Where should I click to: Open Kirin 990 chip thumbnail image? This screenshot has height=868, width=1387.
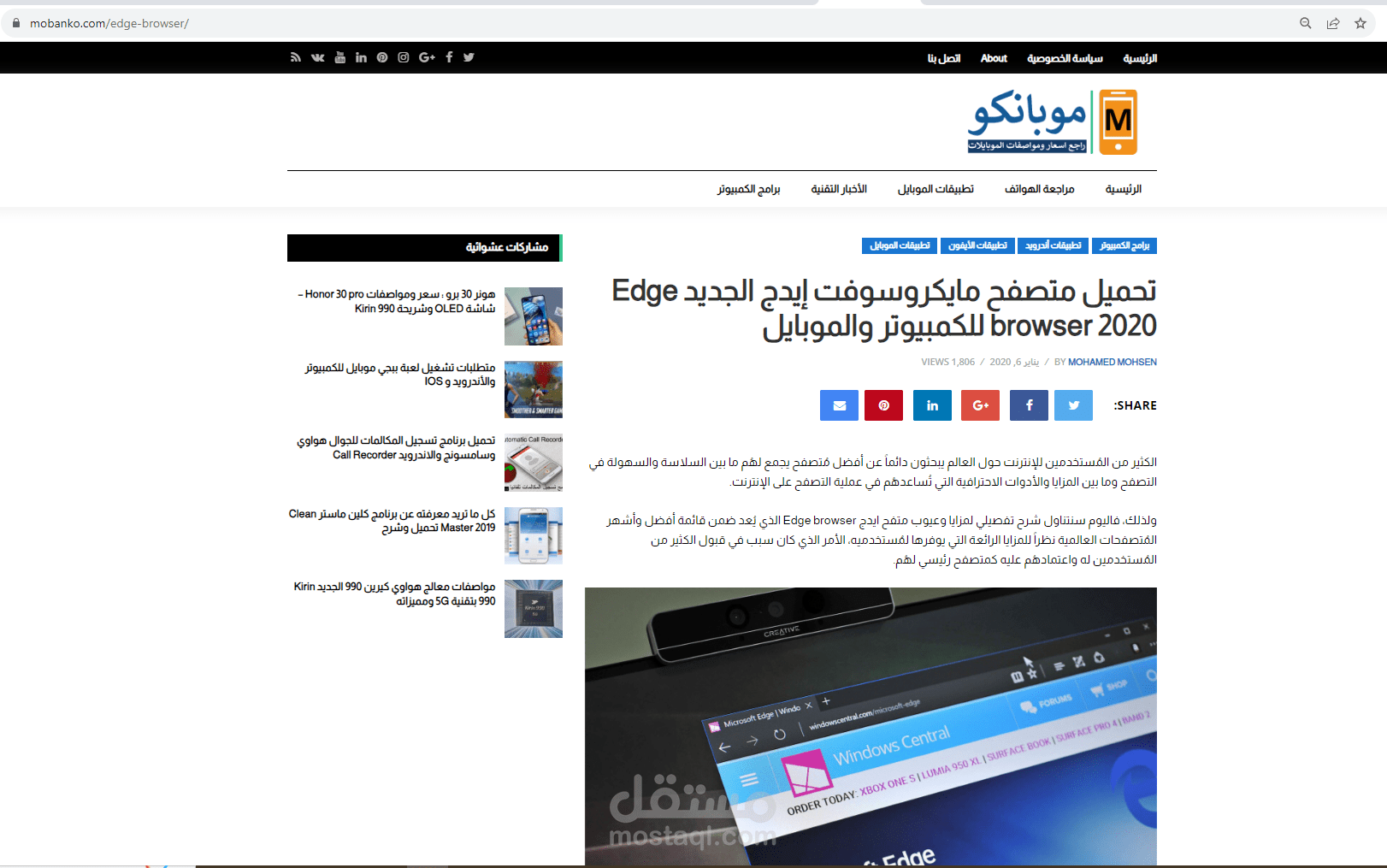pos(534,609)
